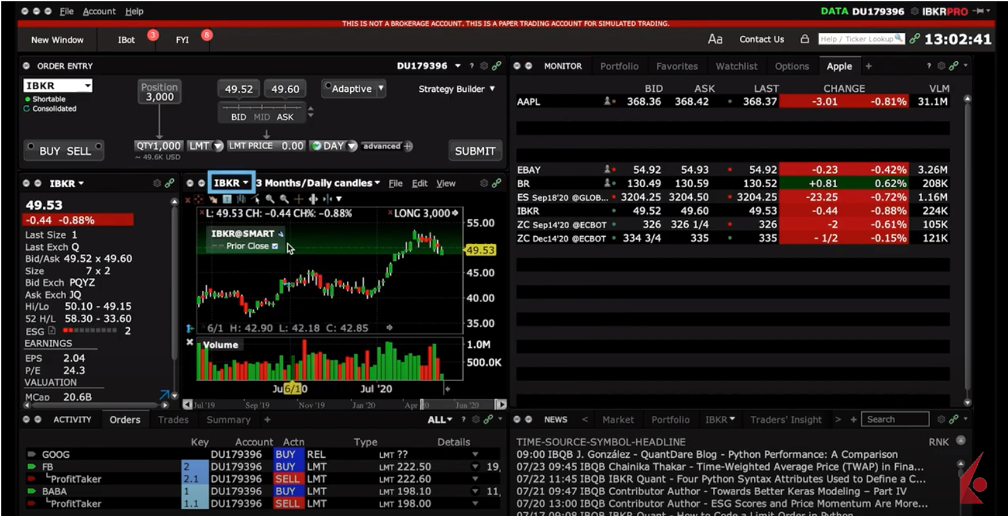Open the Trades tab in Activity panel
The image size is (1008, 516).
coord(173,420)
